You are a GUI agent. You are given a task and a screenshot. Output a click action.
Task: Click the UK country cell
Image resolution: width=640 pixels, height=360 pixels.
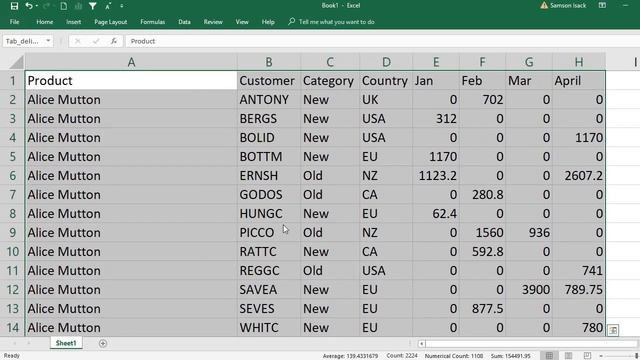pyautogui.click(x=386, y=100)
